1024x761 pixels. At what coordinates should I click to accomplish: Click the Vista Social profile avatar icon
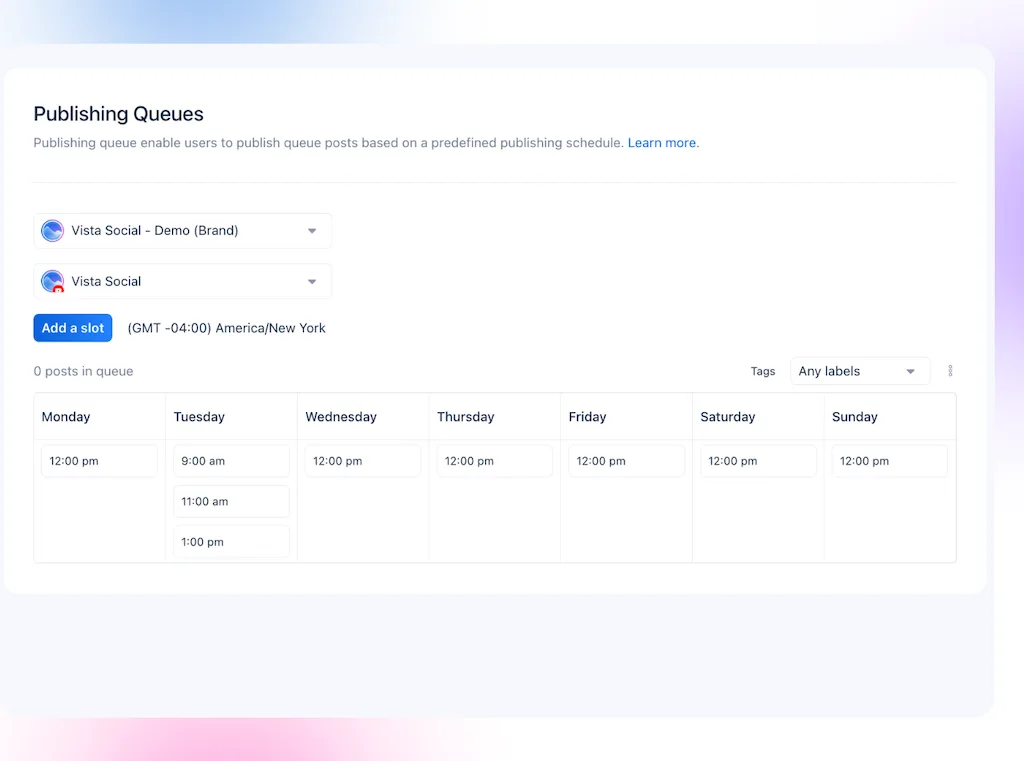click(52, 282)
